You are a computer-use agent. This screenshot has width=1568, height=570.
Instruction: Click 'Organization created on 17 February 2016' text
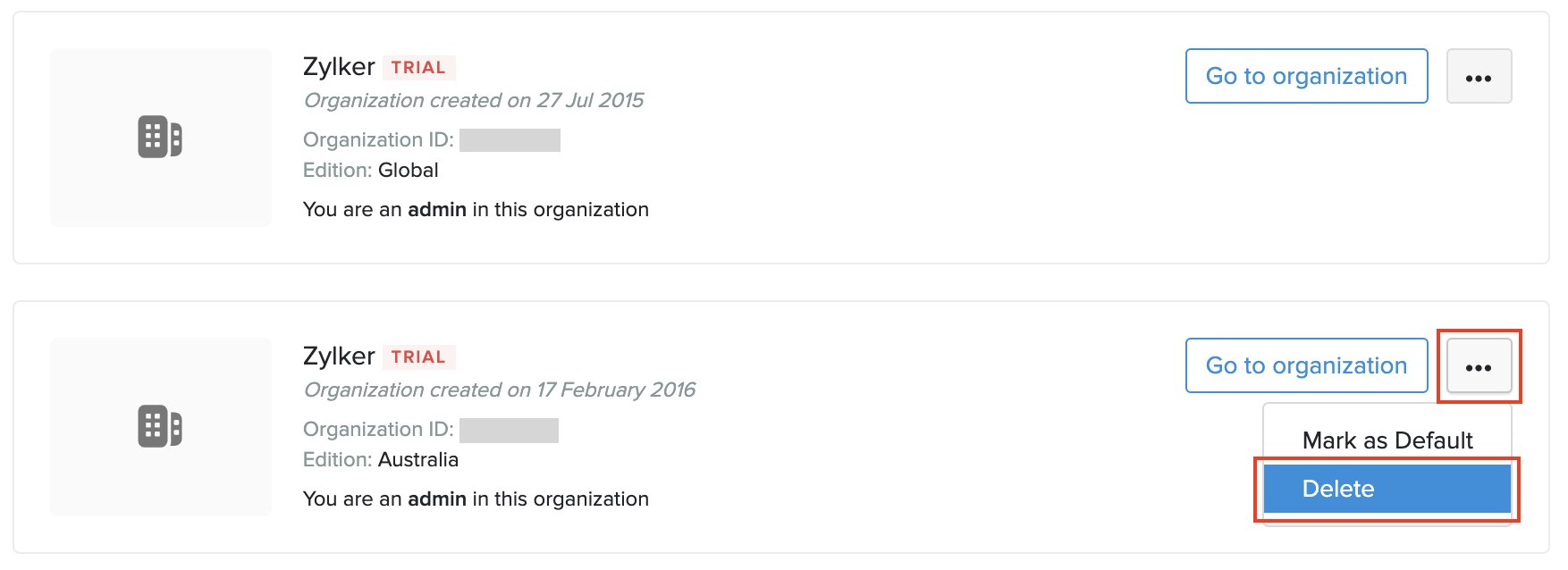500,390
